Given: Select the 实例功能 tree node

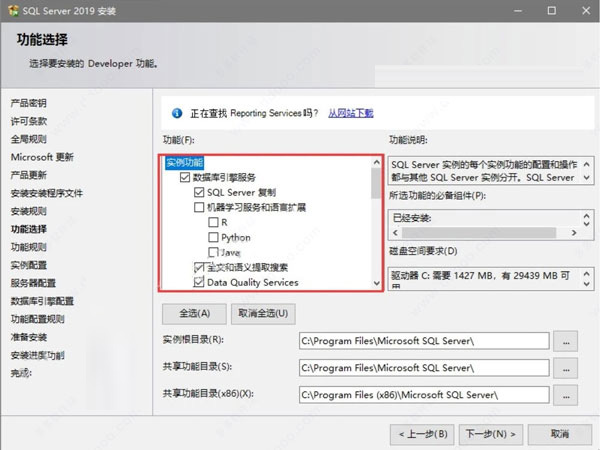Looking at the screenshot, I should pyautogui.click(x=184, y=163).
